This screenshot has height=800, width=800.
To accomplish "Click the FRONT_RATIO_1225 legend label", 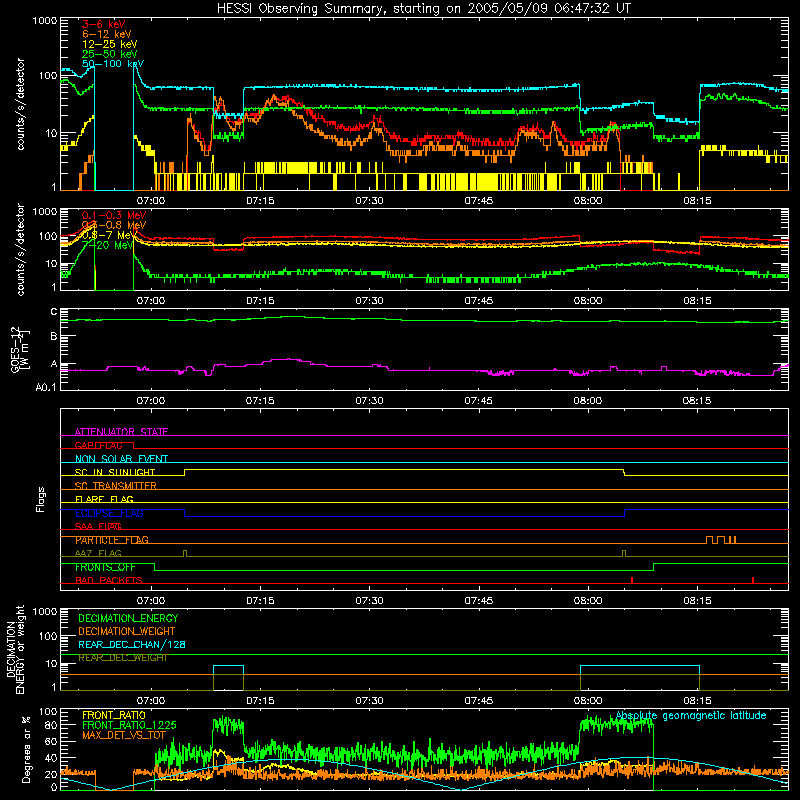I will [129, 725].
